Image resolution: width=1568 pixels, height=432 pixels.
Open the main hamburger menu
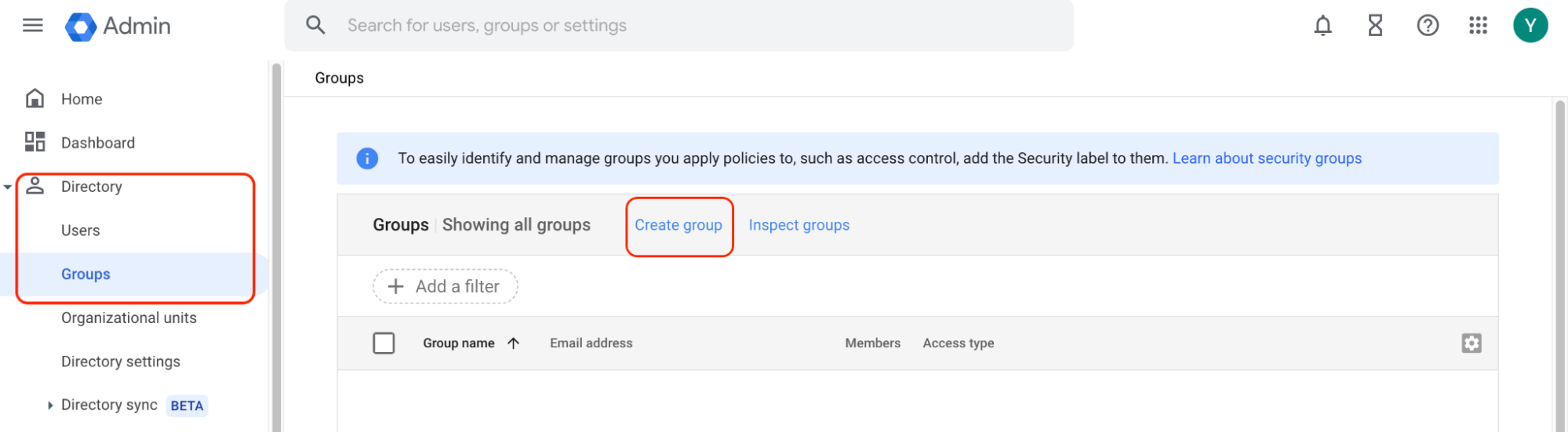[x=32, y=26]
